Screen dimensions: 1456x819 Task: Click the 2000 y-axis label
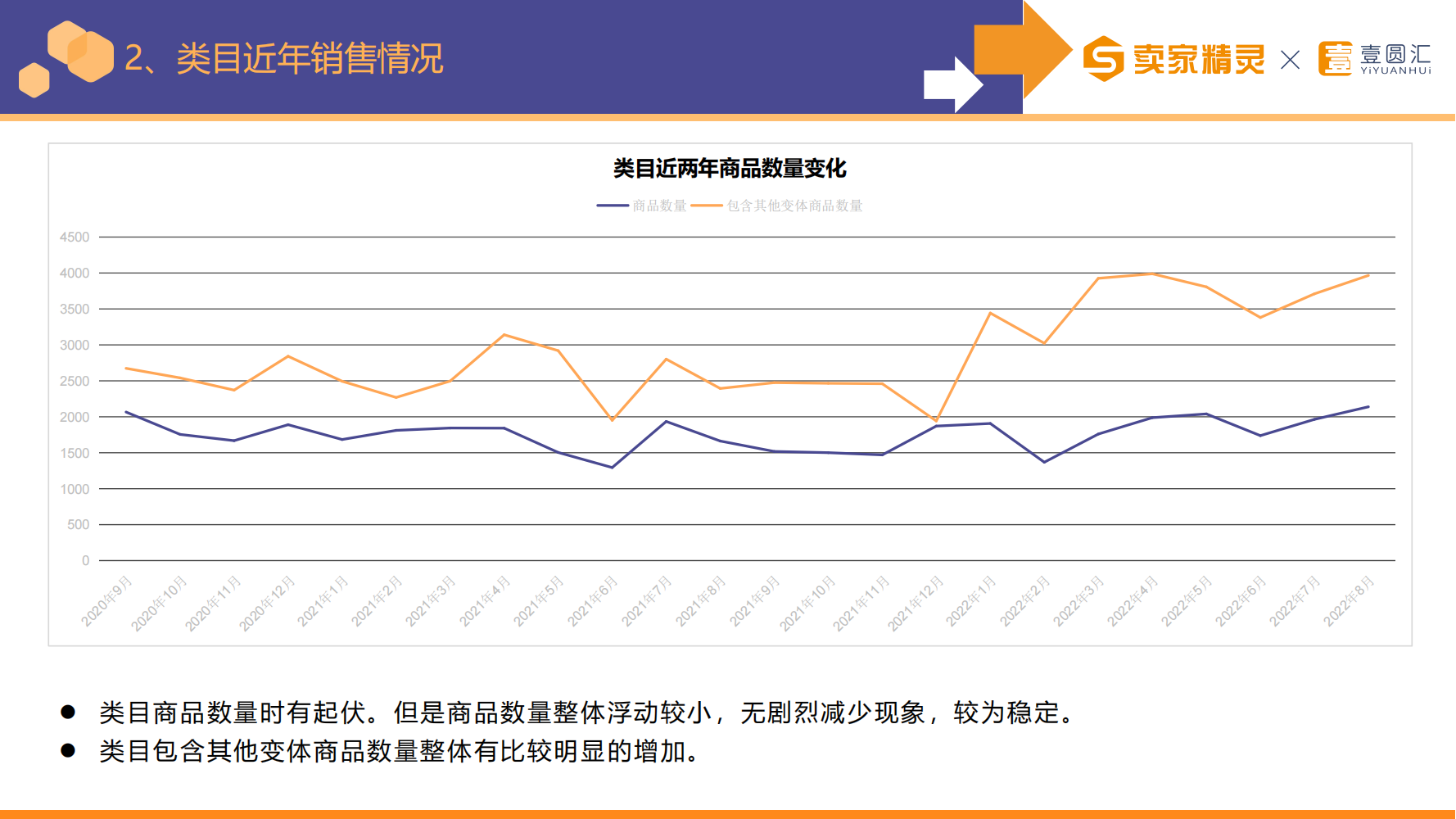pyautogui.click(x=75, y=417)
